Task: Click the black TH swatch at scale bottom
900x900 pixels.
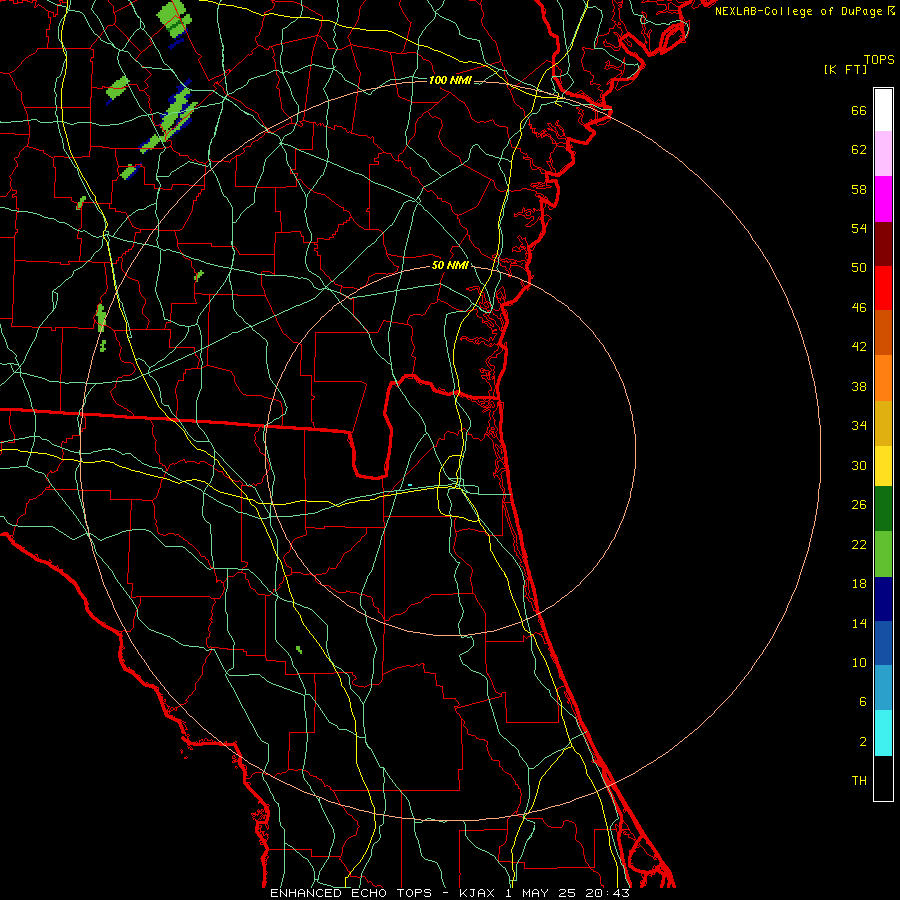Action: [x=883, y=778]
